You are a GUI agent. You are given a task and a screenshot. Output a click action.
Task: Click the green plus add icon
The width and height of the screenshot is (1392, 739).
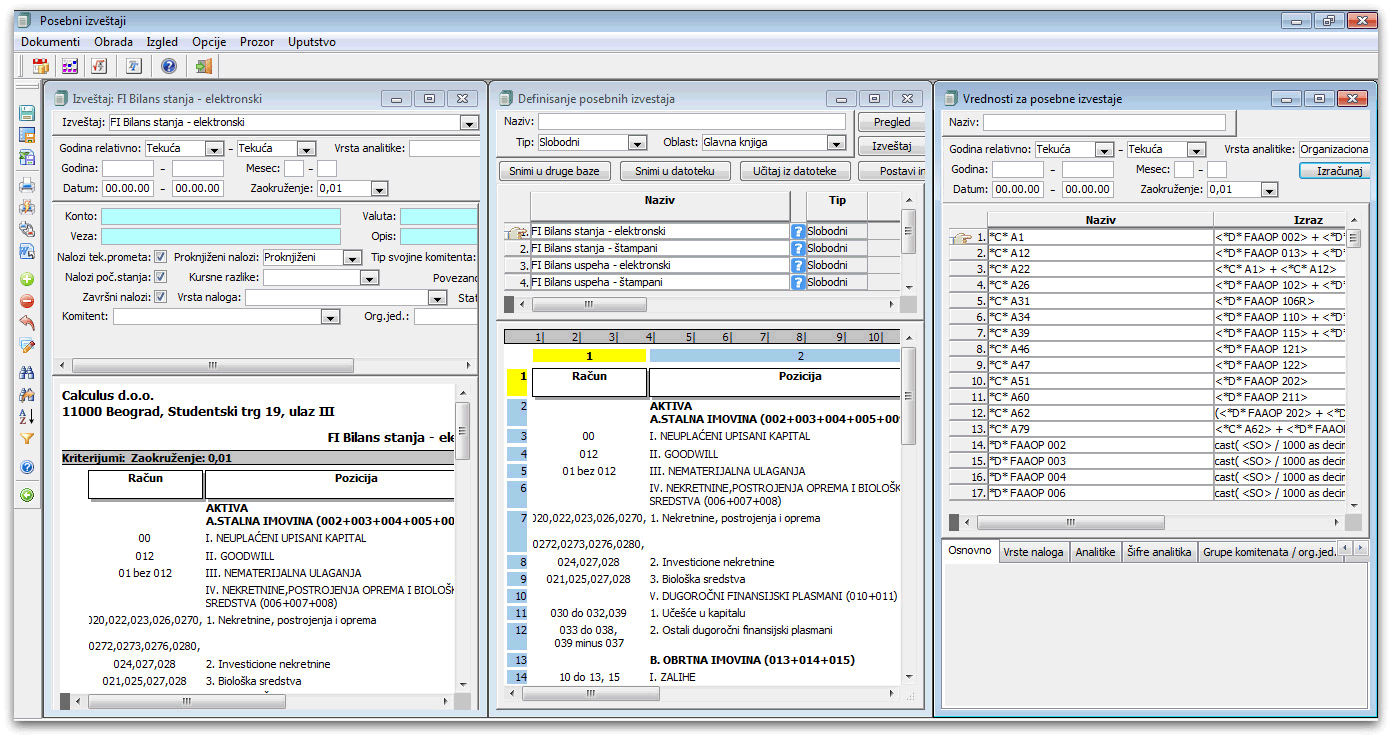click(x=27, y=279)
